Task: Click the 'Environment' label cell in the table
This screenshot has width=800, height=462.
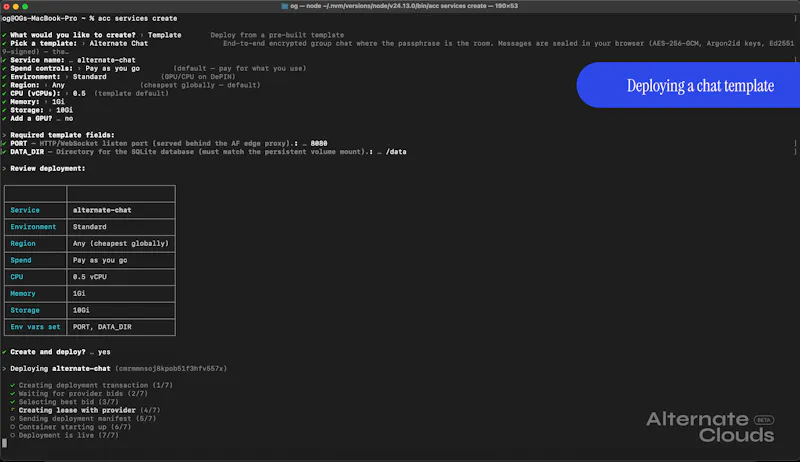Action: [x=35, y=227]
